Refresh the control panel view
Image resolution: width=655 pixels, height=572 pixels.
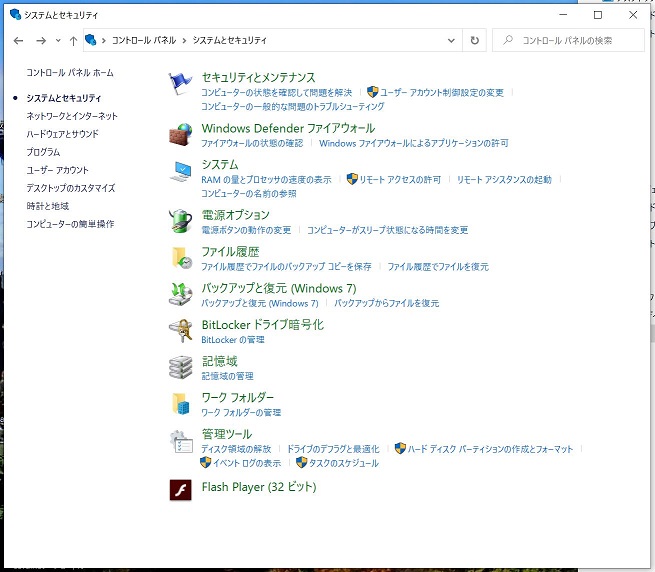tap(475, 41)
